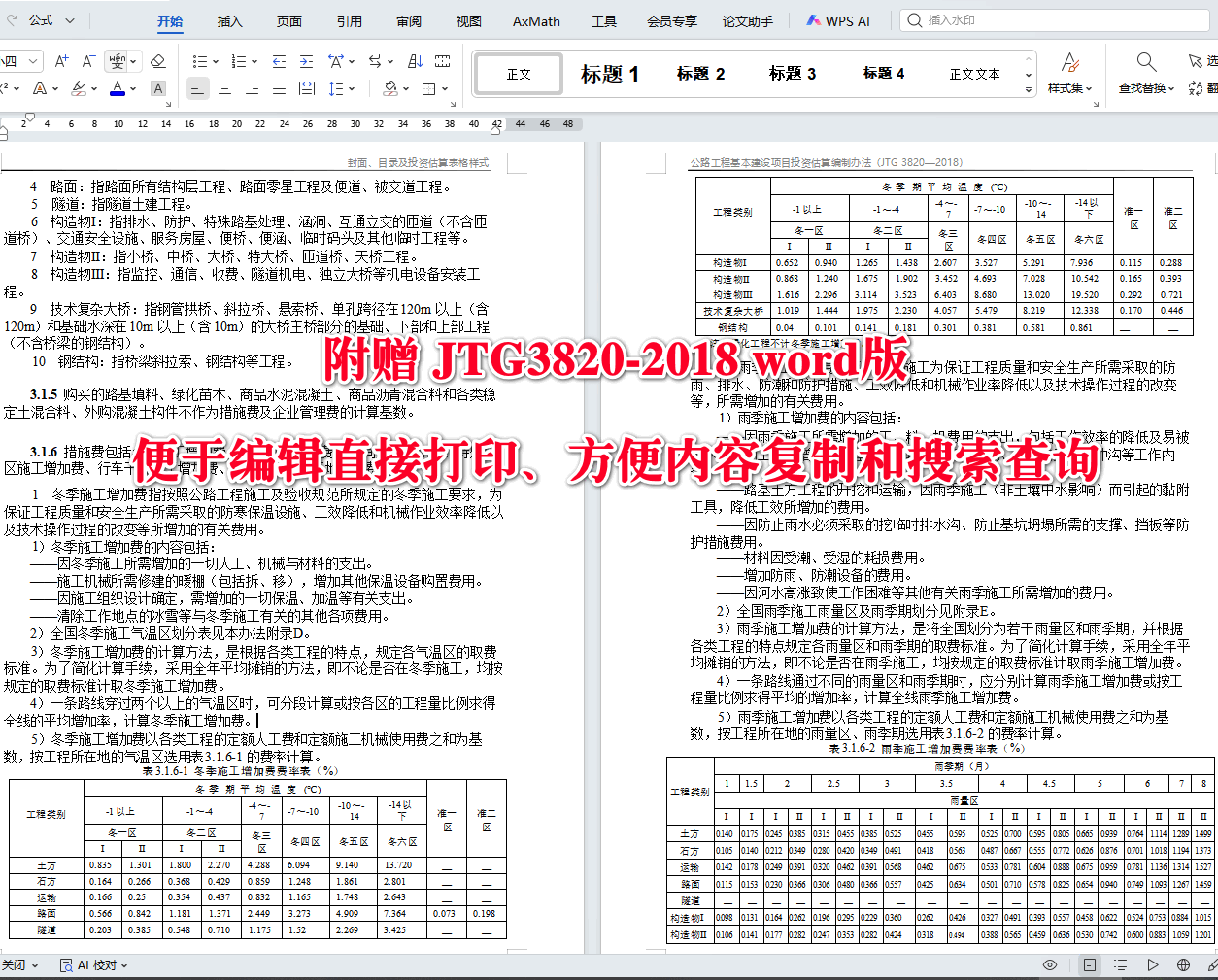Apply distributed alignment
Viewport: 1218px width, 980px height.
(x=307, y=88)
